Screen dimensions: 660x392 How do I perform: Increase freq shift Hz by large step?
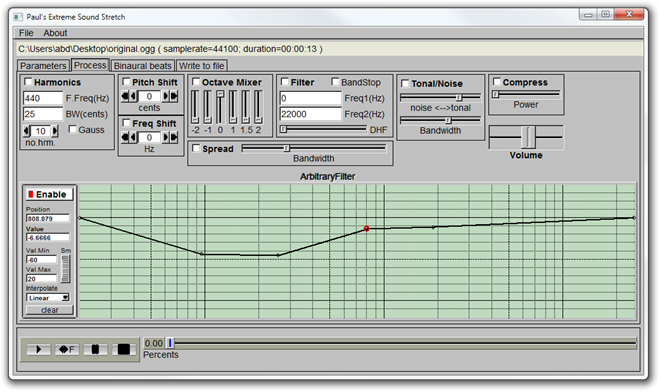pyautogui.click(x=174, y=137)
